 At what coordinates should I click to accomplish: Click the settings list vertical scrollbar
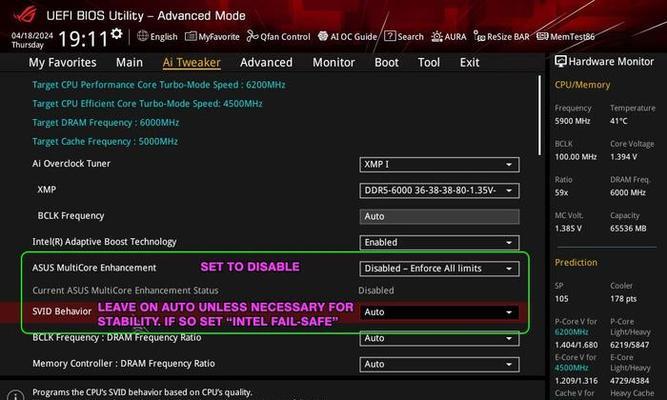pos(540,116)
